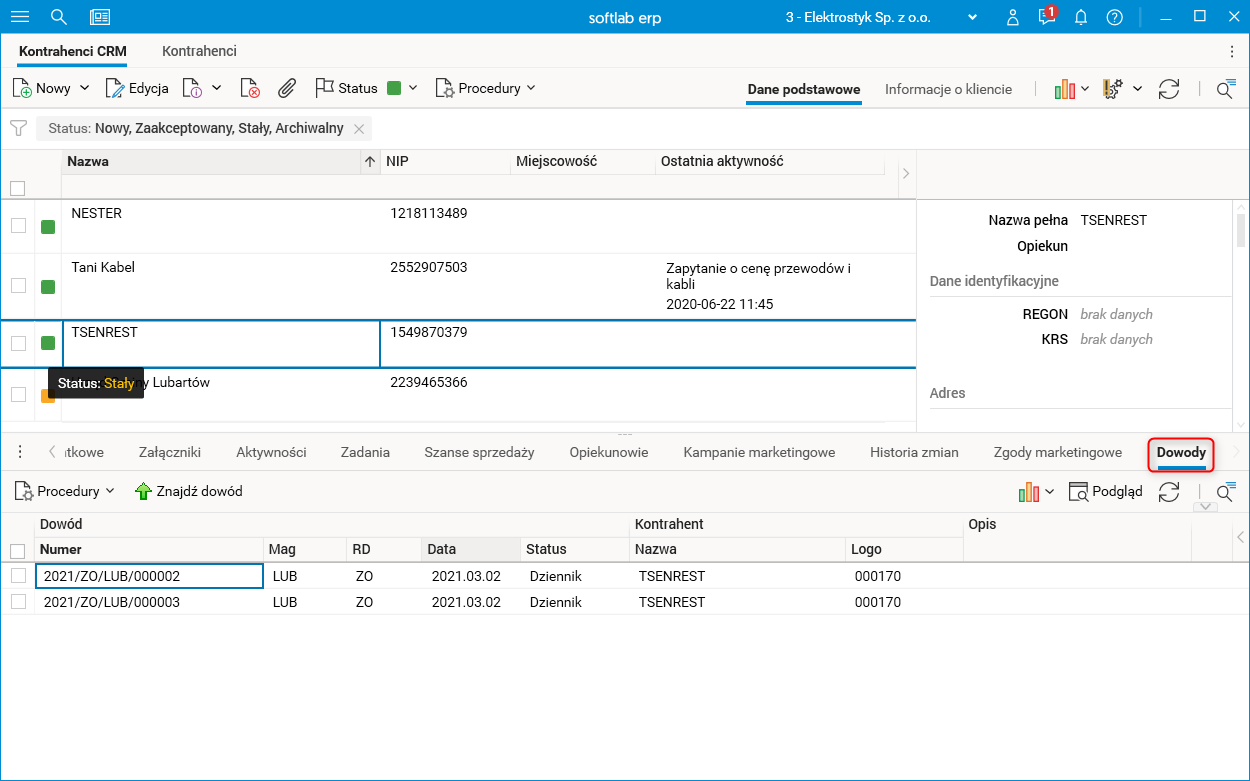Open the hamburger main menu
The width and height of the screenshot is (1250, 781).
coord(20,17)
